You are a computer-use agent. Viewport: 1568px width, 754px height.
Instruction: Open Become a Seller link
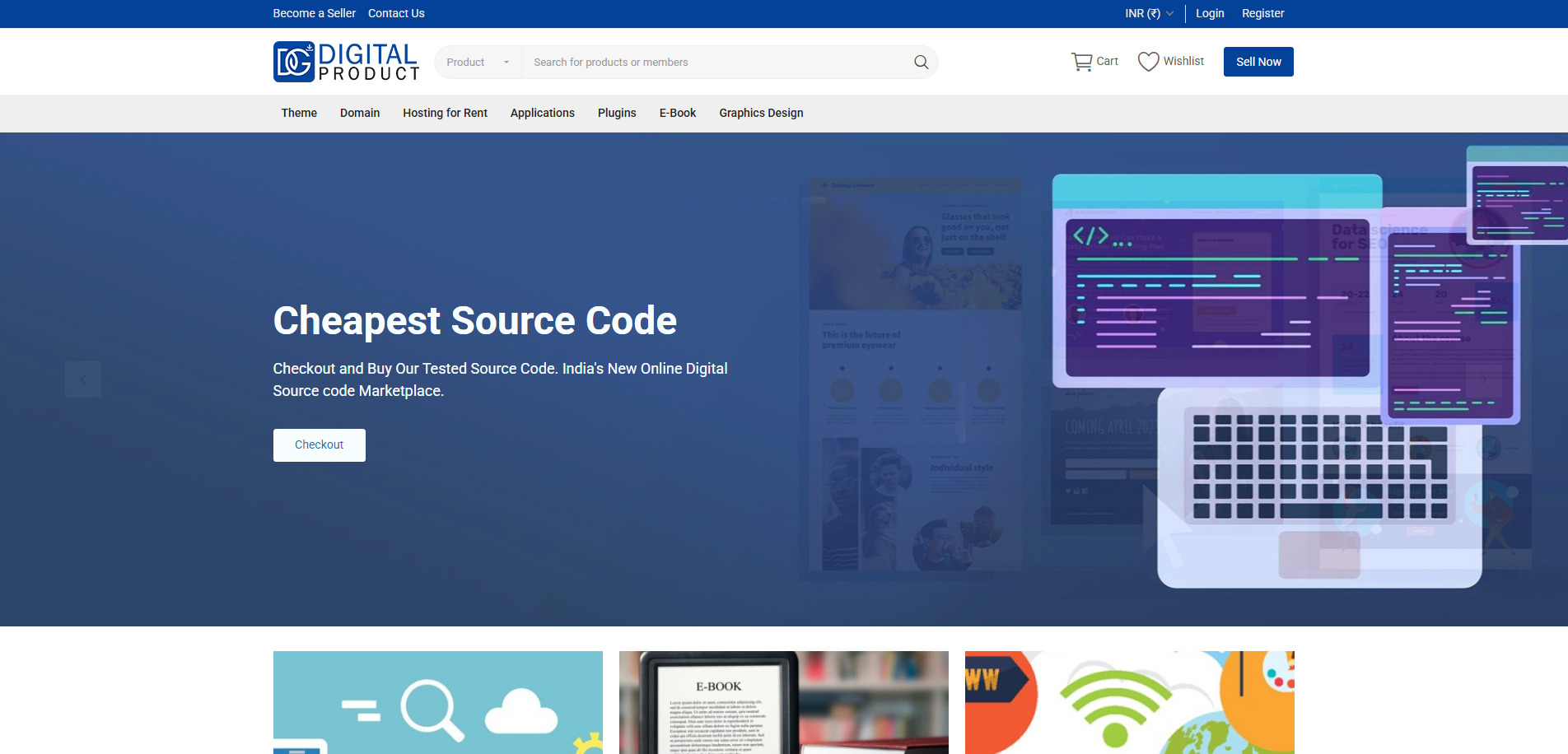[315, 13]
